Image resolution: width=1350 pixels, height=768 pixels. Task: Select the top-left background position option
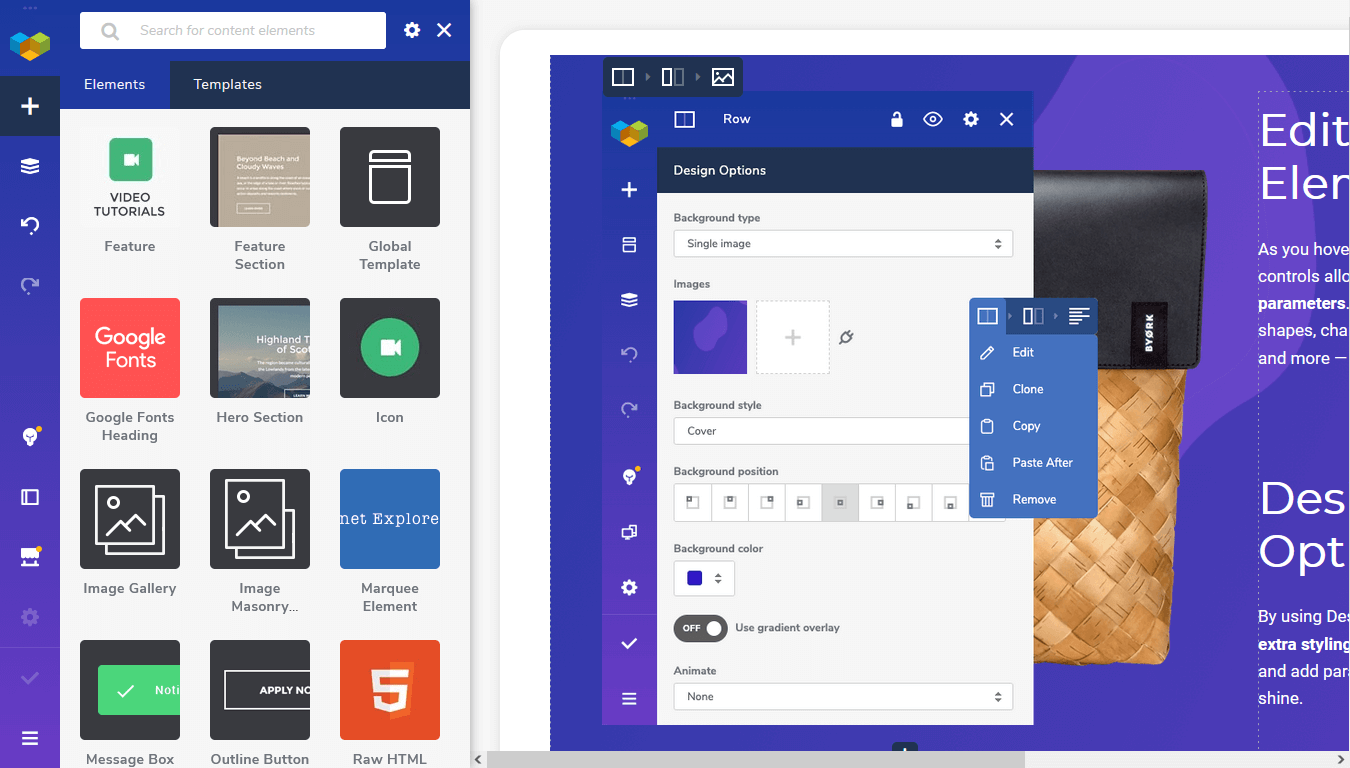point(691,502)
